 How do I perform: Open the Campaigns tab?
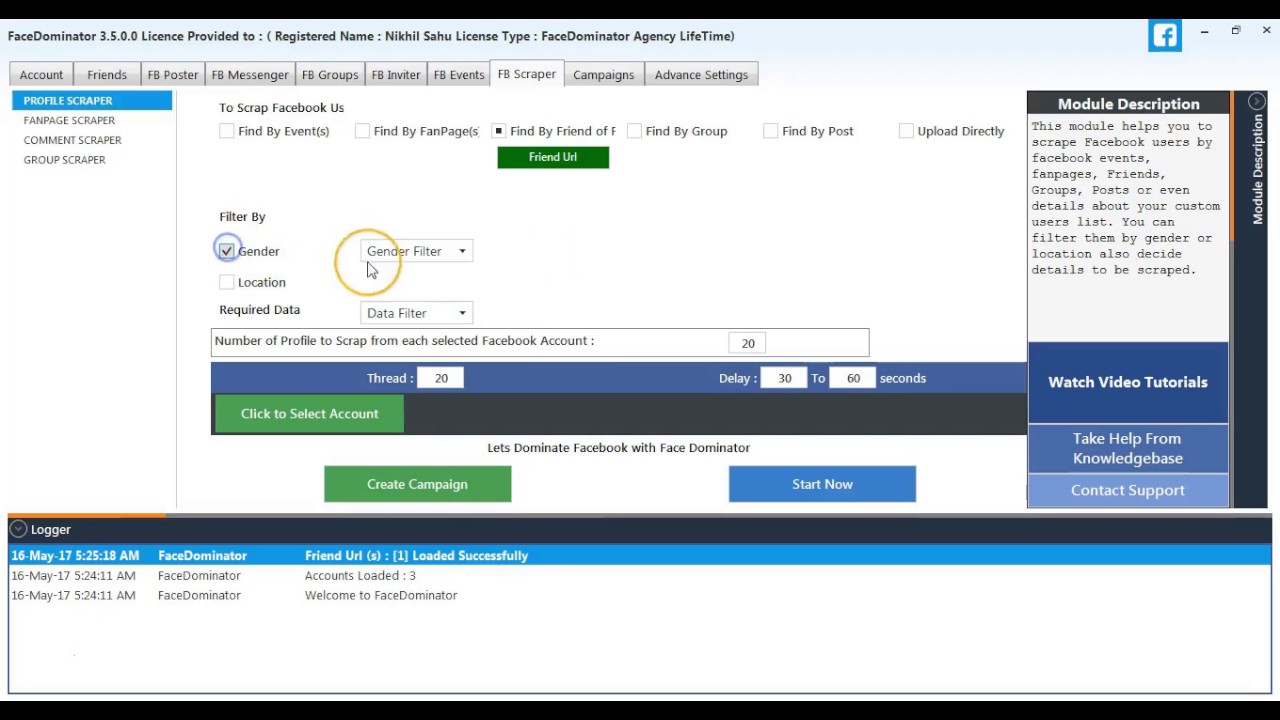coord(604,75)
